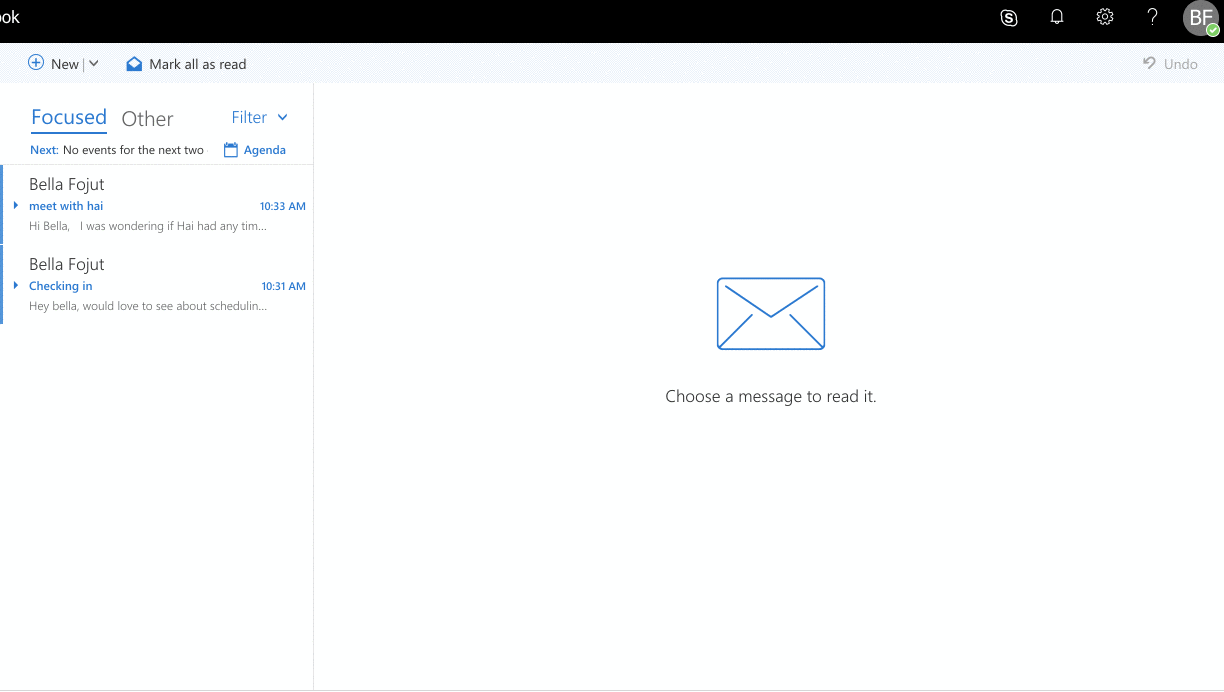This screenshot has width=1224, height=692.
Task: Expand the 'meet with hai' conversation thread
Action: coord(16,206)
